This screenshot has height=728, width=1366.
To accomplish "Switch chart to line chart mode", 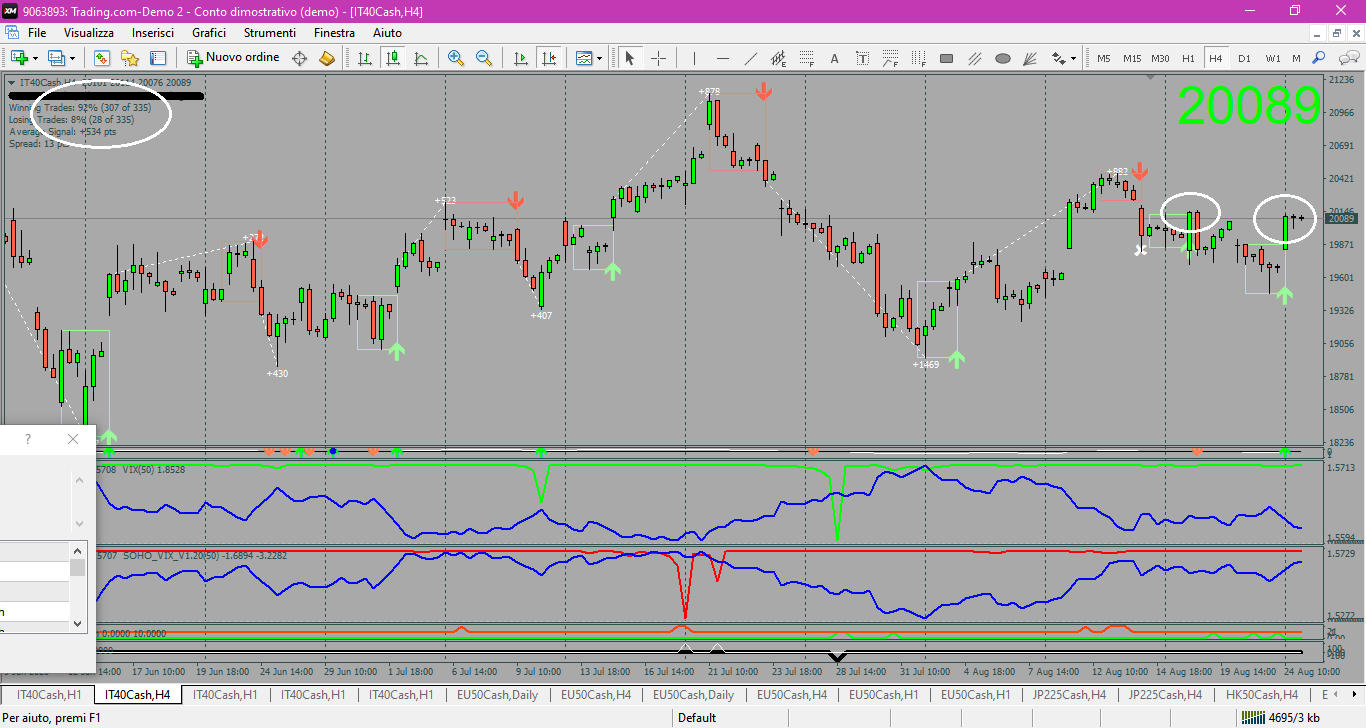I will coord(421,58).
